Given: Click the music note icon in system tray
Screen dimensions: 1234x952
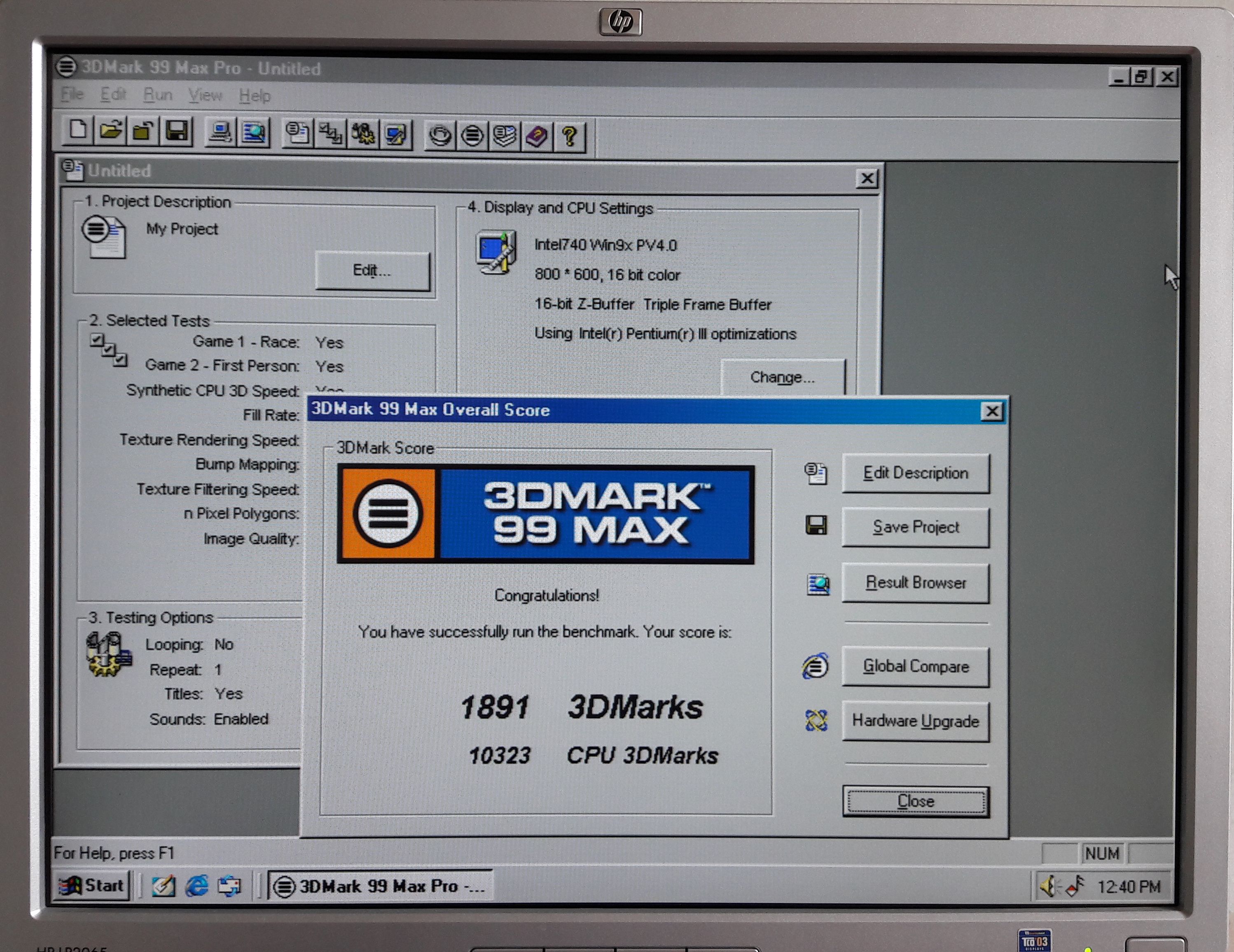Looking at the screenshot, I should point(1075,886).
